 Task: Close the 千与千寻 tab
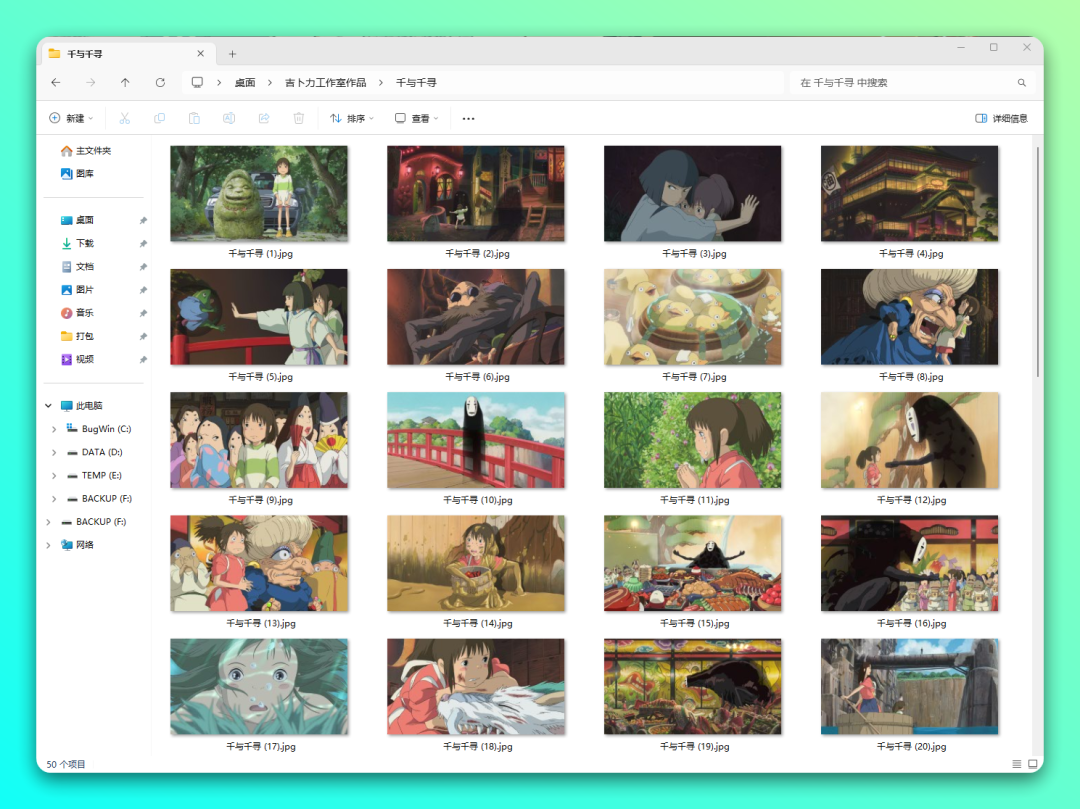coord(200,54)
